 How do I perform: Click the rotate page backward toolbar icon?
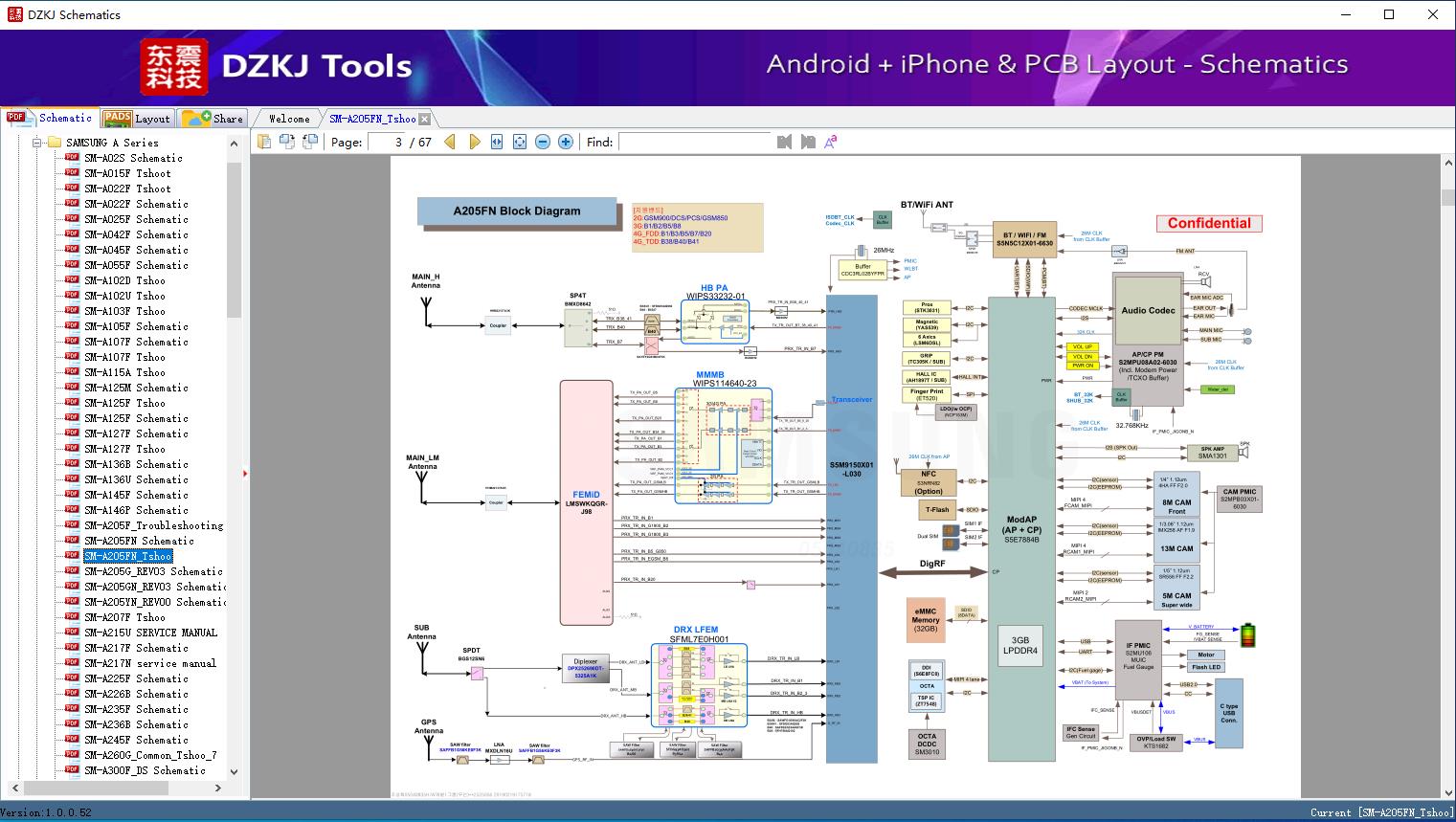click(x=309, y=142)
